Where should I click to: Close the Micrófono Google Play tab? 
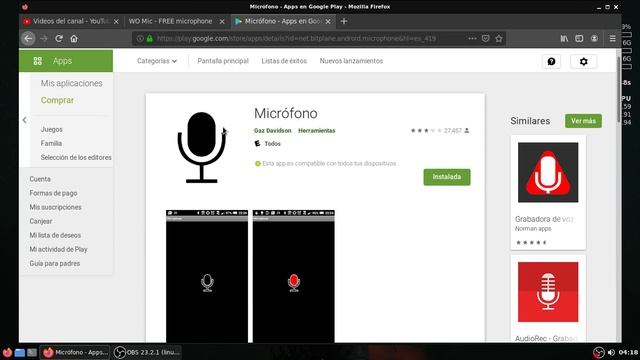point(328,22)
